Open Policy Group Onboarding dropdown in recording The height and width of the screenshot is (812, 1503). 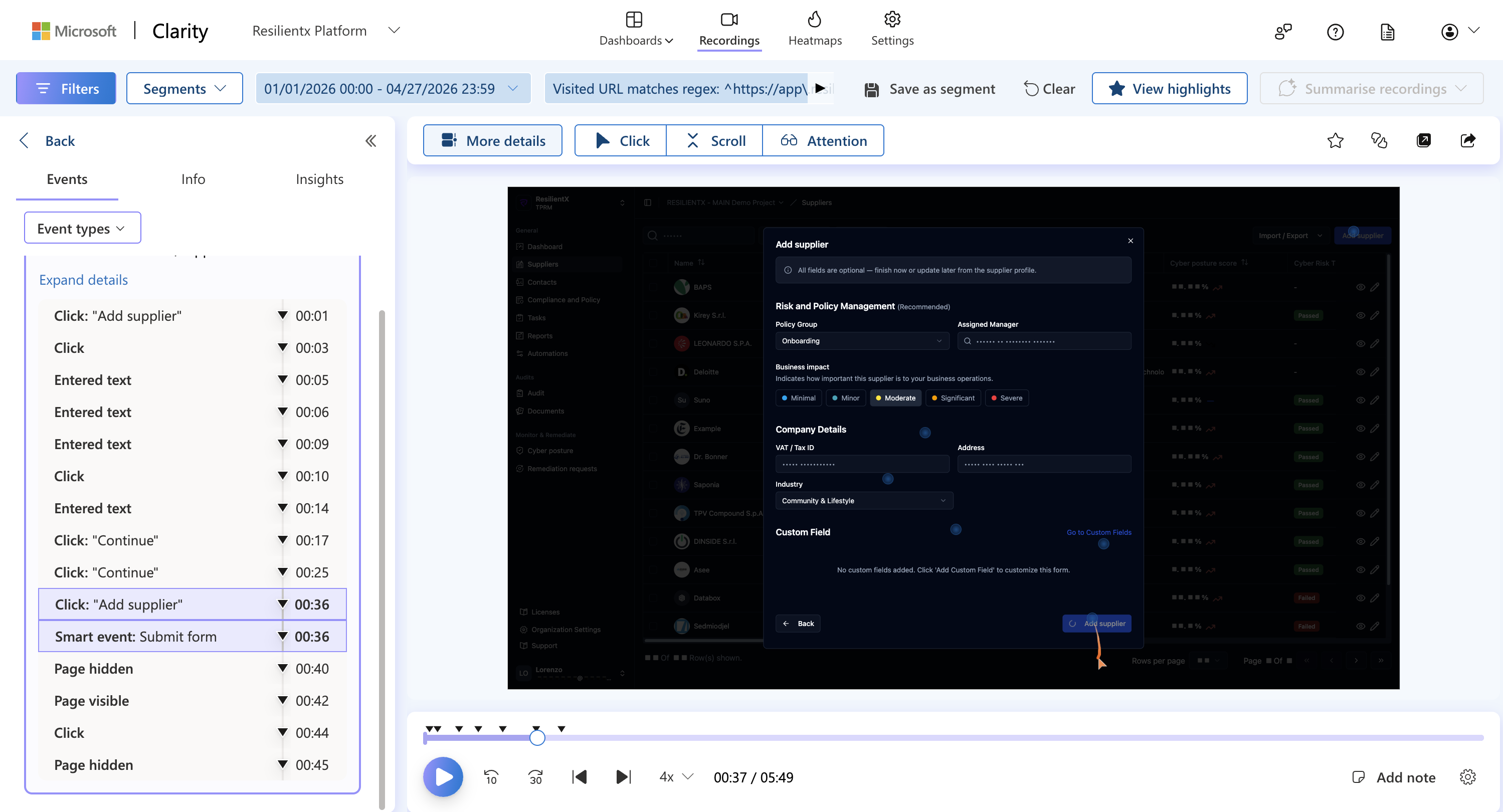pyautogui.click(x=862, y=341)
